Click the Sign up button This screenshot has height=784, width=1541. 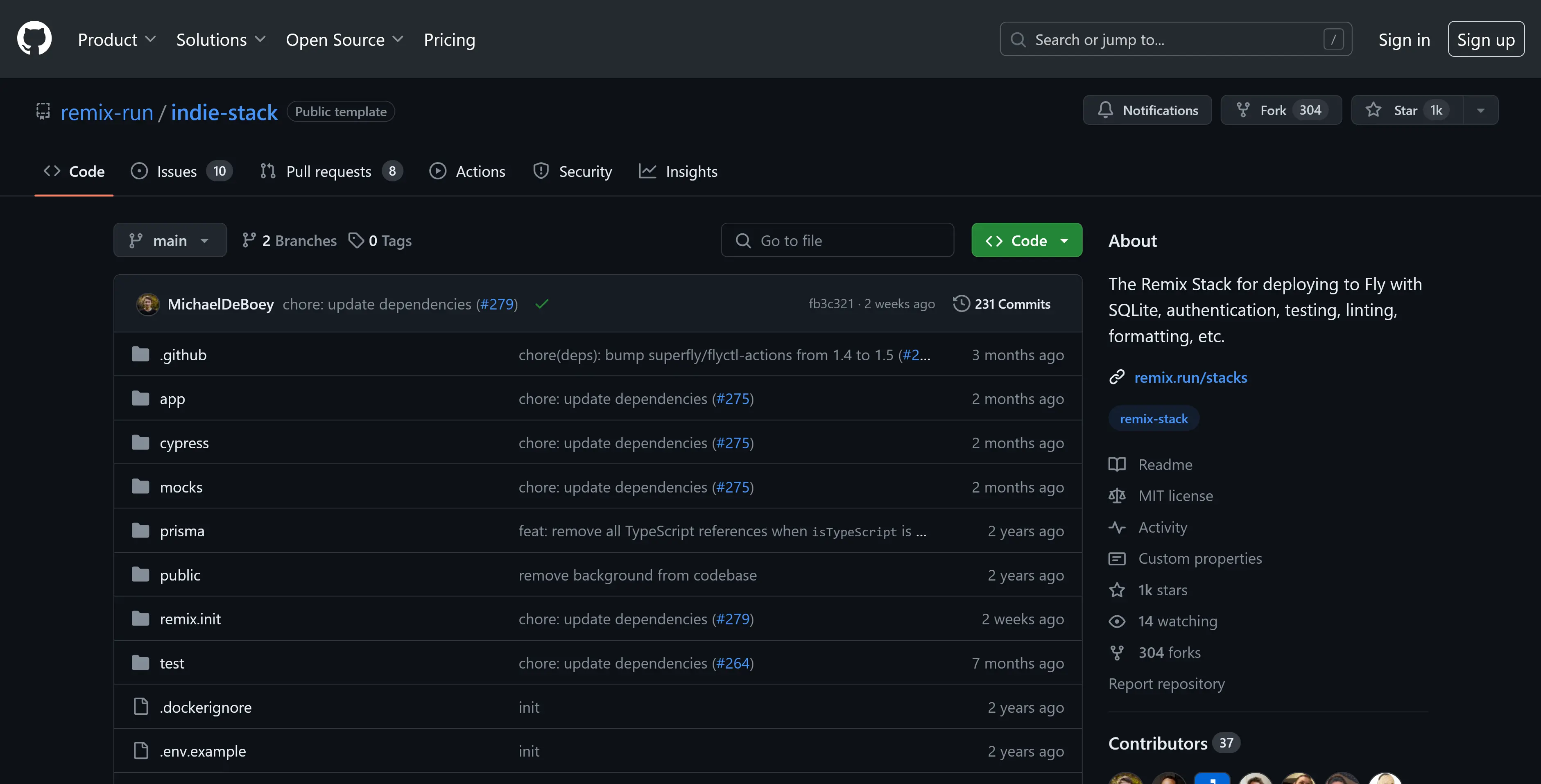tap(1486, 39)
